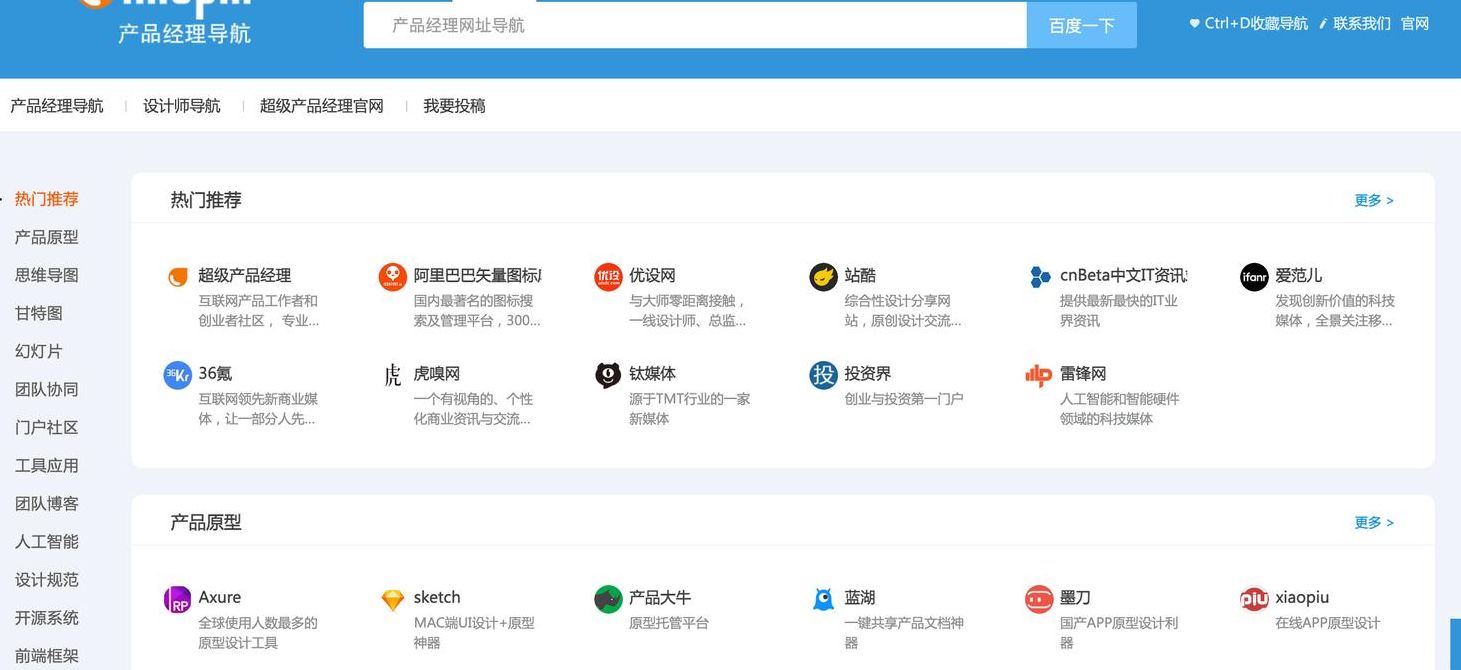This screenshot has height=670, width=1461.
Task: Open the 超级产品经理官网 tab
Action: point(322,106)
